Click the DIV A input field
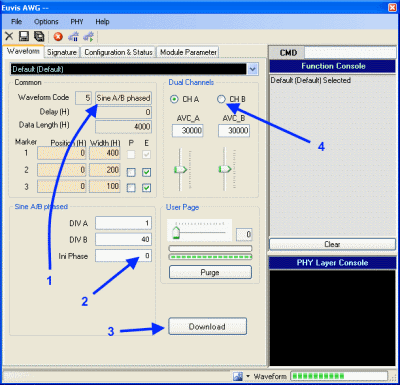This screenshot has width=400, height=385. click(123, 223)
